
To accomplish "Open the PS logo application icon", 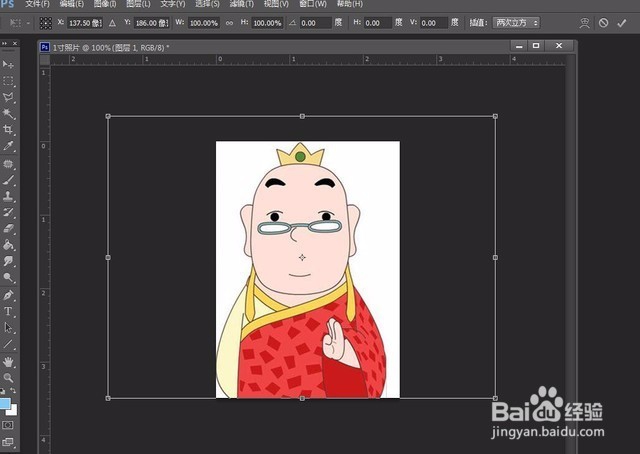I will [7, 4].
